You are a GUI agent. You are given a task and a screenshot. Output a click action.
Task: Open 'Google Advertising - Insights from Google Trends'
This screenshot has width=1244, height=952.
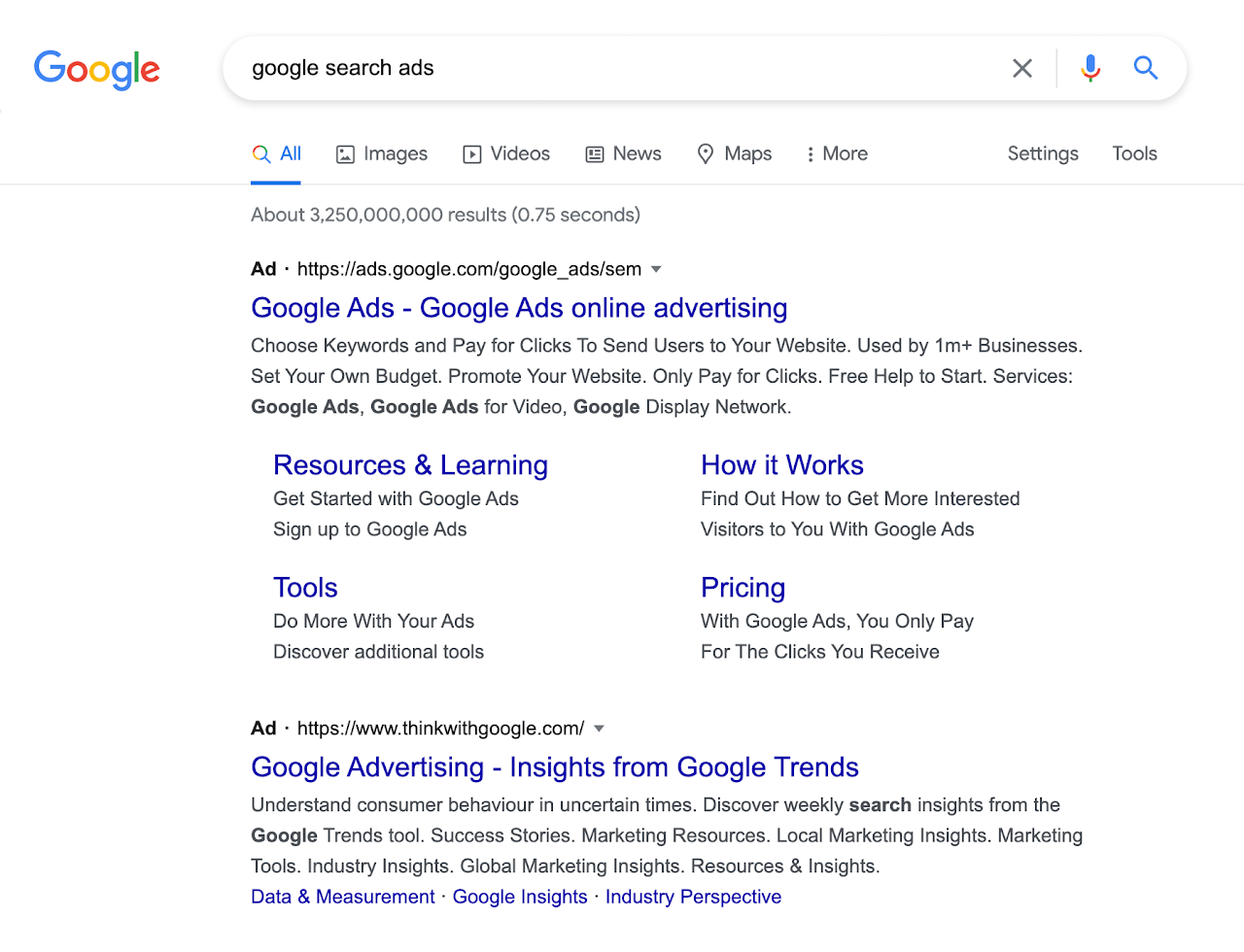555,767
